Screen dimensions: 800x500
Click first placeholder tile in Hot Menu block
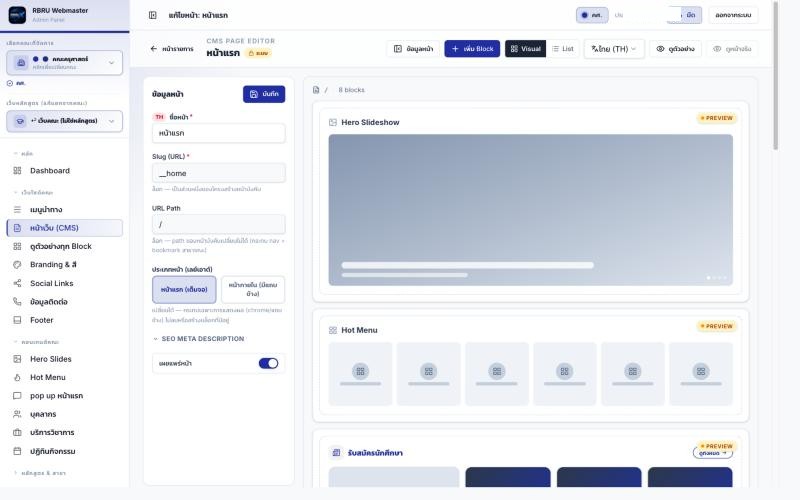pyautogui.click(x=360, y=374)
